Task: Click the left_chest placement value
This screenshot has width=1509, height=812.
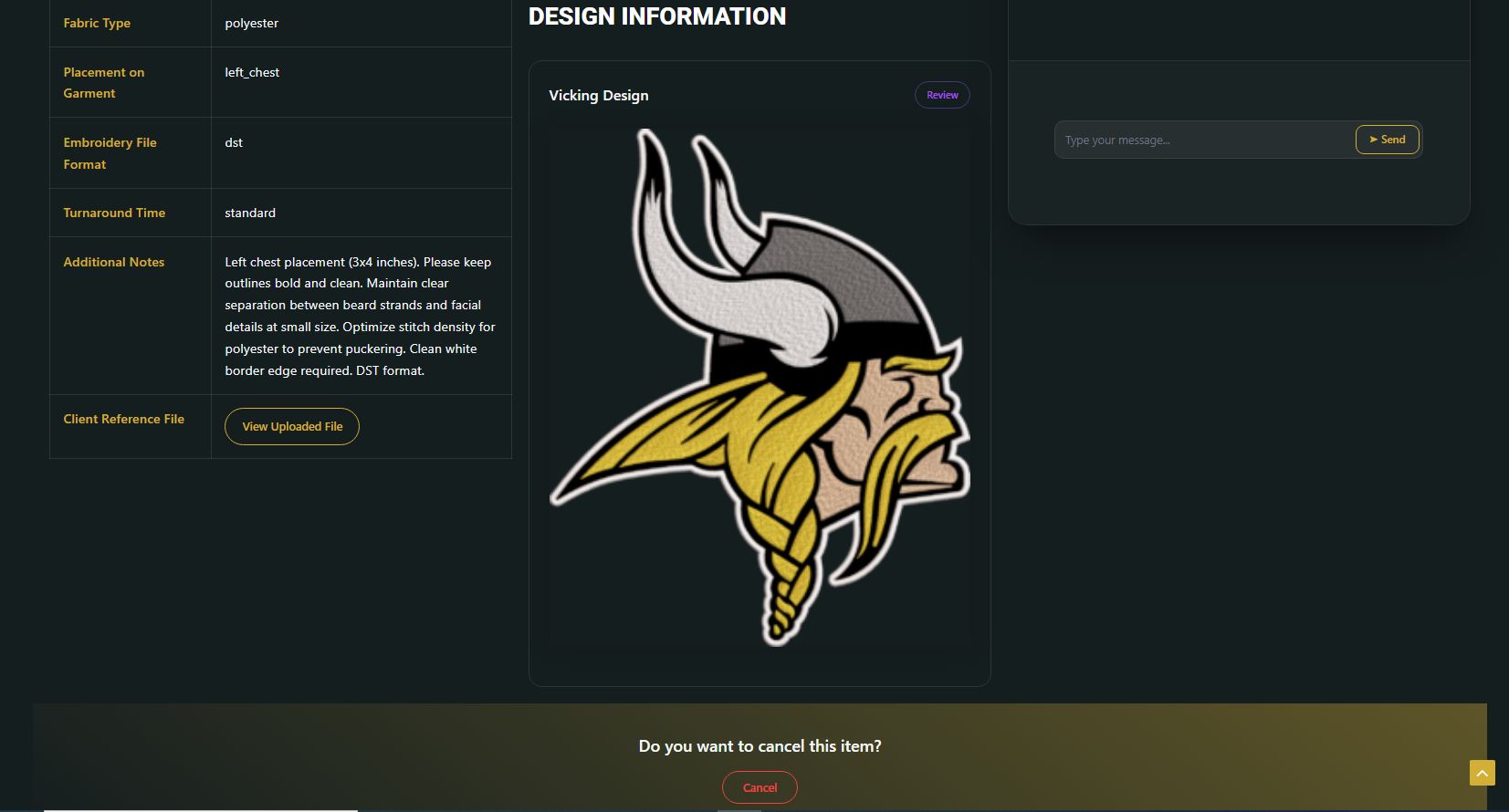Action: [252, 72]
